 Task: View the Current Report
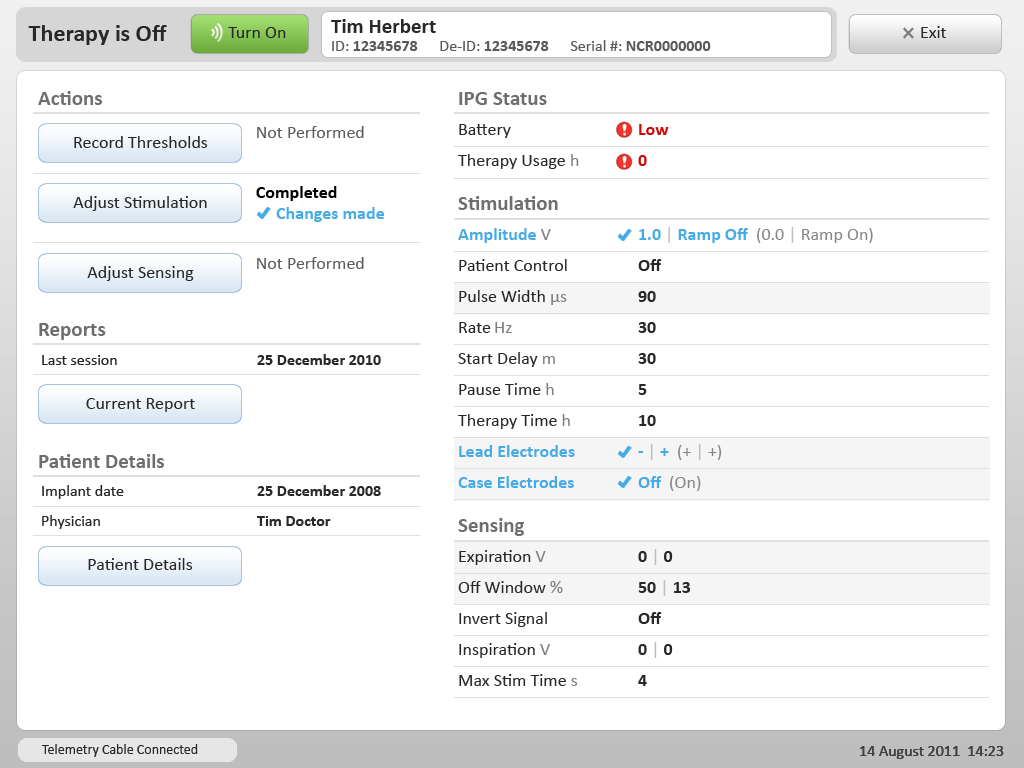click(x=140, y=404)
